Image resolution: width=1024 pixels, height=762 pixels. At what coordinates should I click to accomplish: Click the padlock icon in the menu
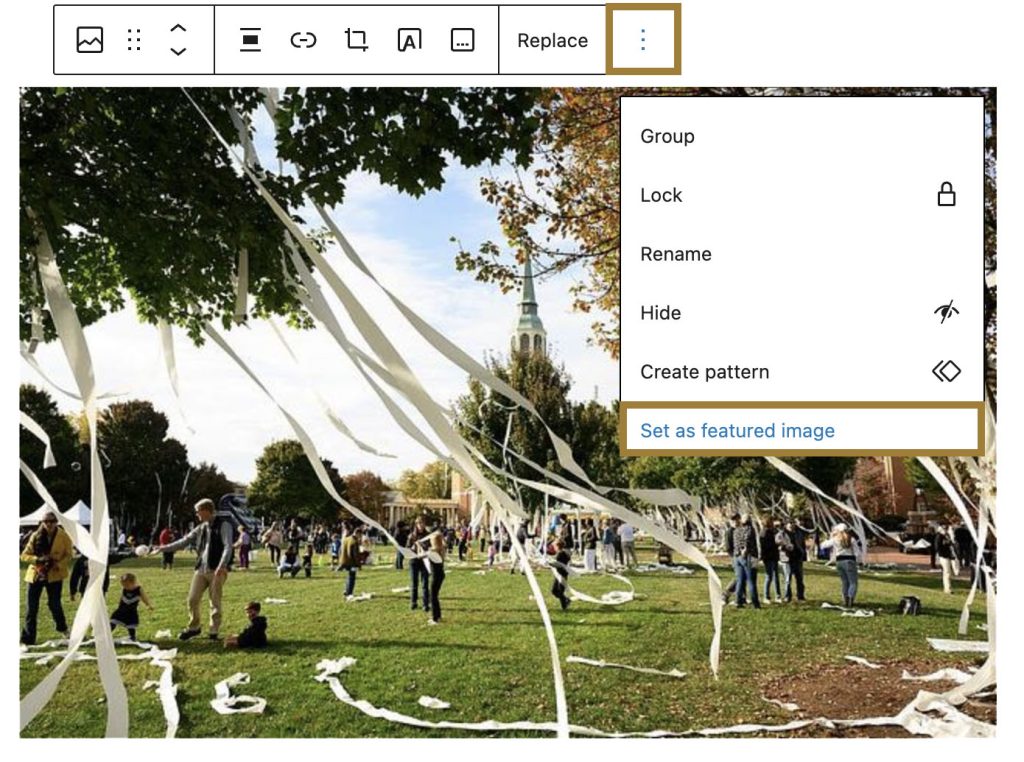(946, 195)
